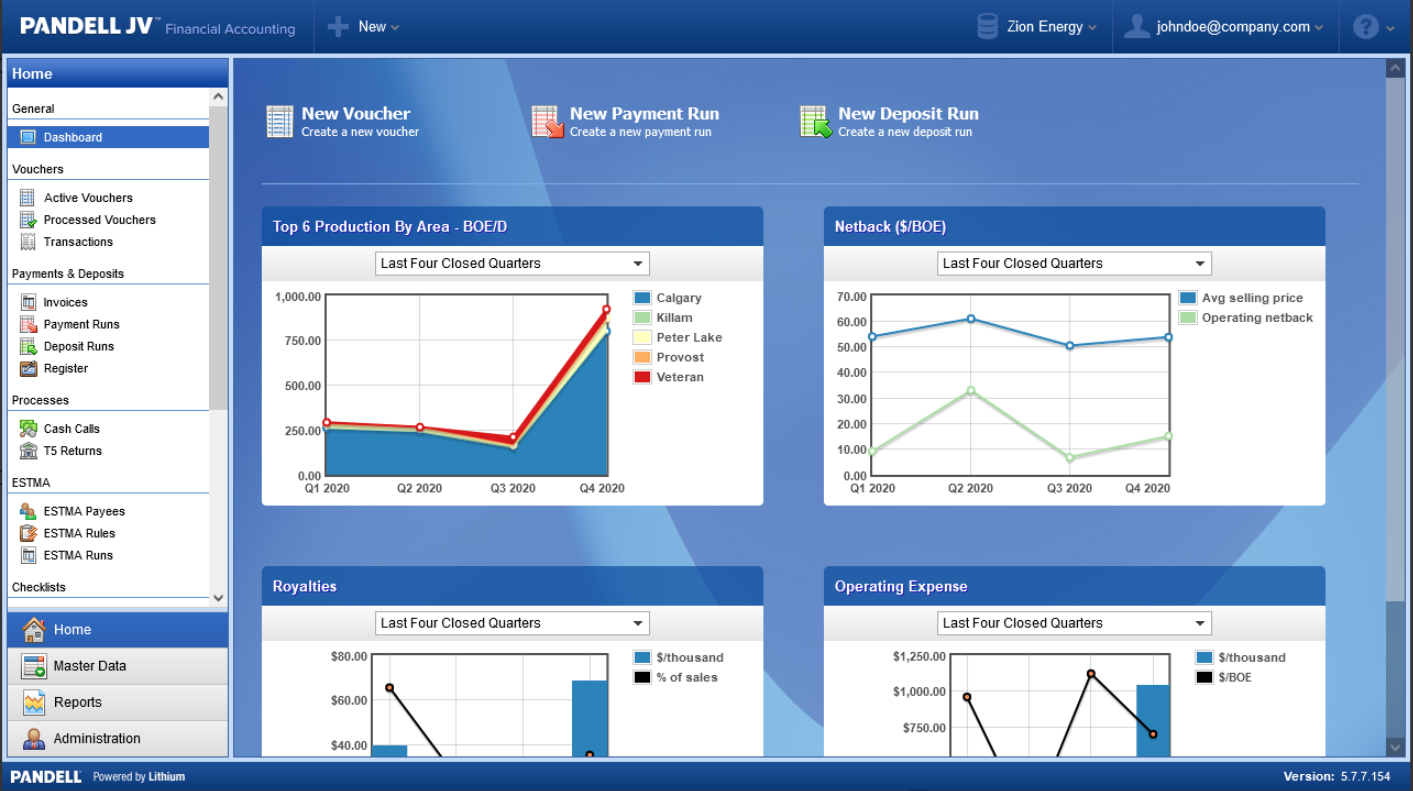Click the T5 Returns icon
Viewport: 1413px width, 791px height.
(x=28, y=450)
